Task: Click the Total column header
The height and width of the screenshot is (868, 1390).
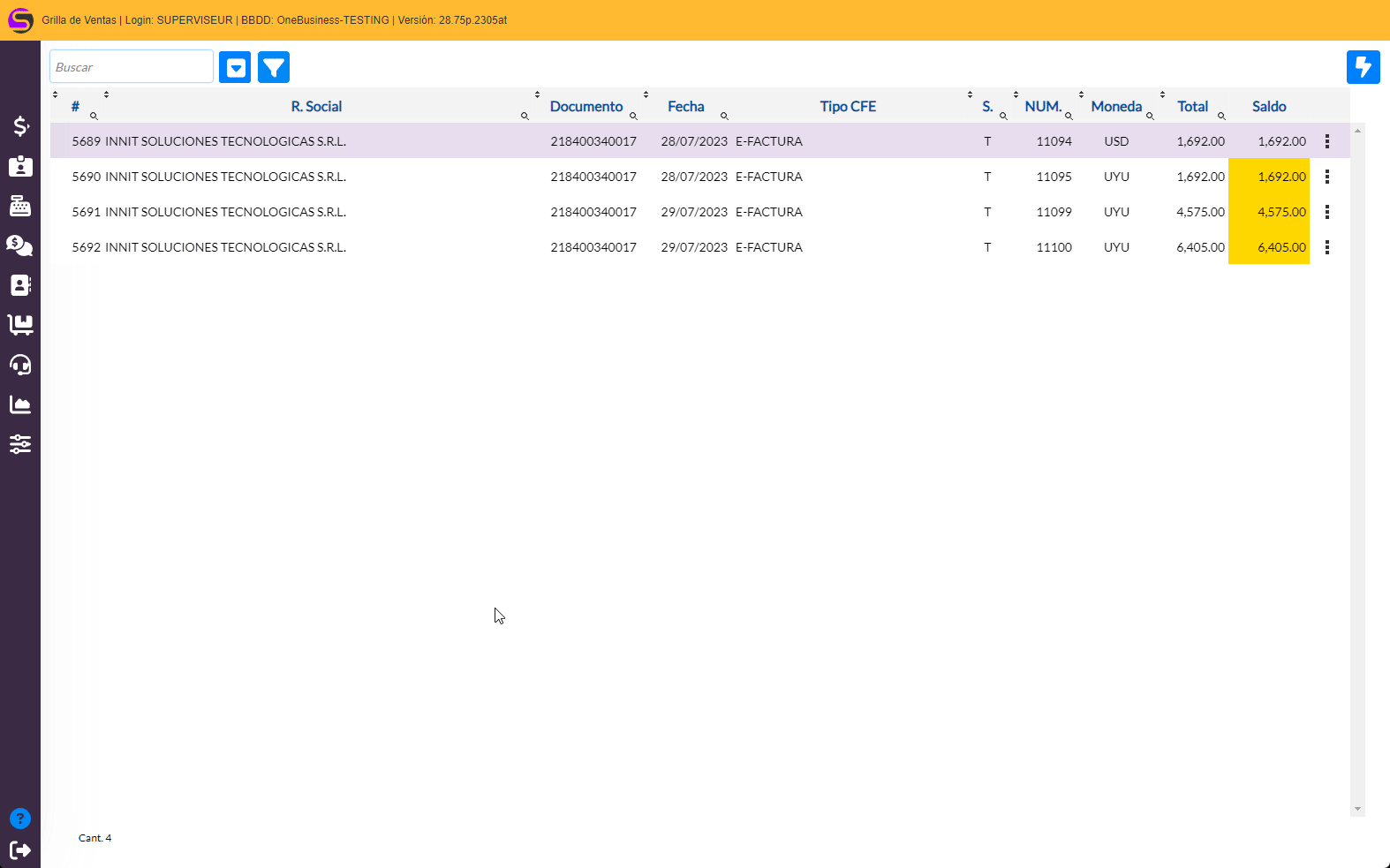Action: tap(1192, 107)
